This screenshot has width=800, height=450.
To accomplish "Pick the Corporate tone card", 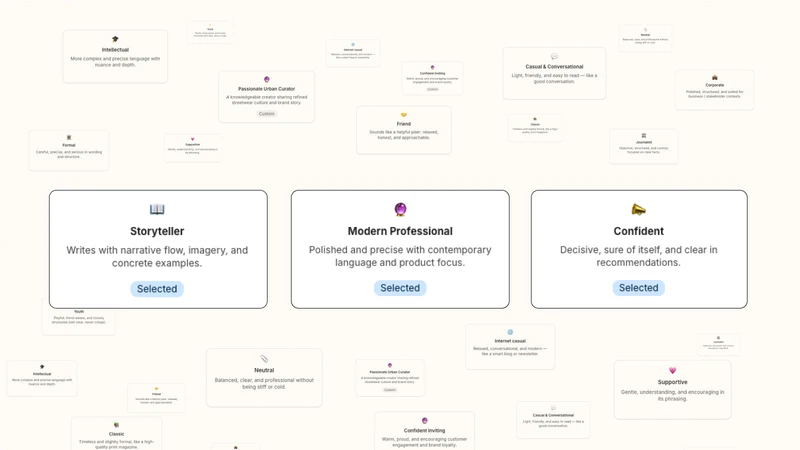I will (x=715, y=90).
